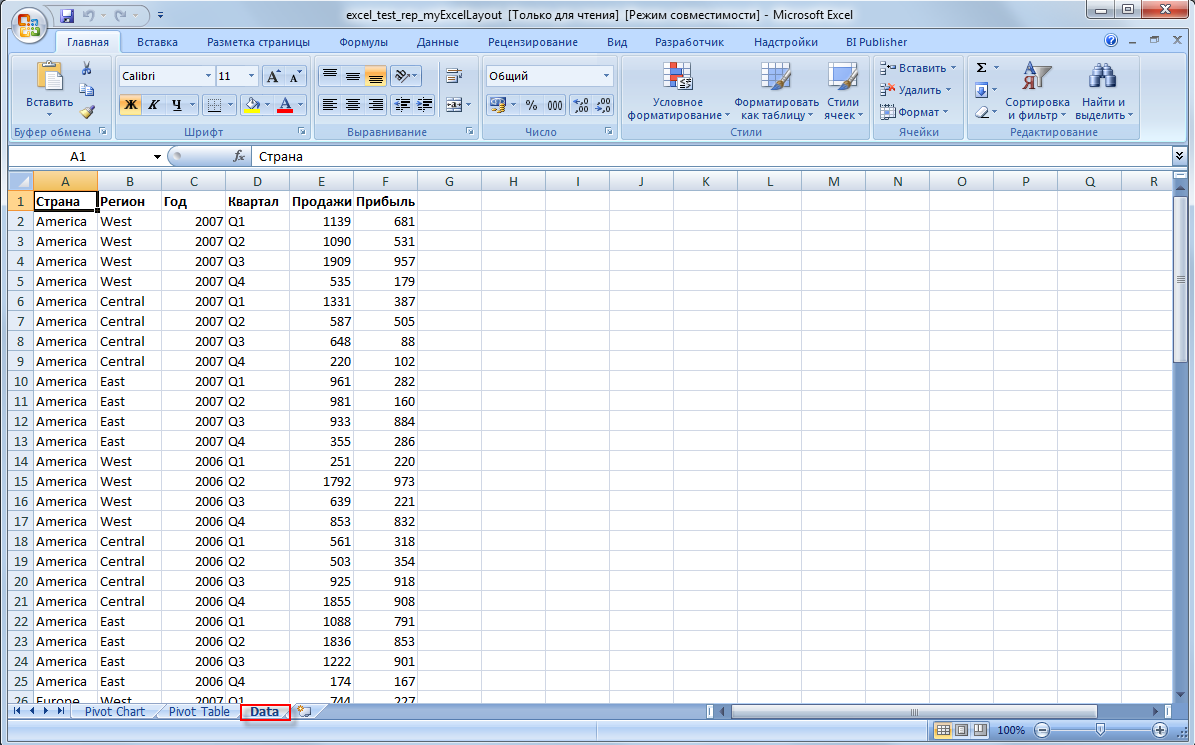Toggle bold formatting (Ж)

[x=130, y=104]
